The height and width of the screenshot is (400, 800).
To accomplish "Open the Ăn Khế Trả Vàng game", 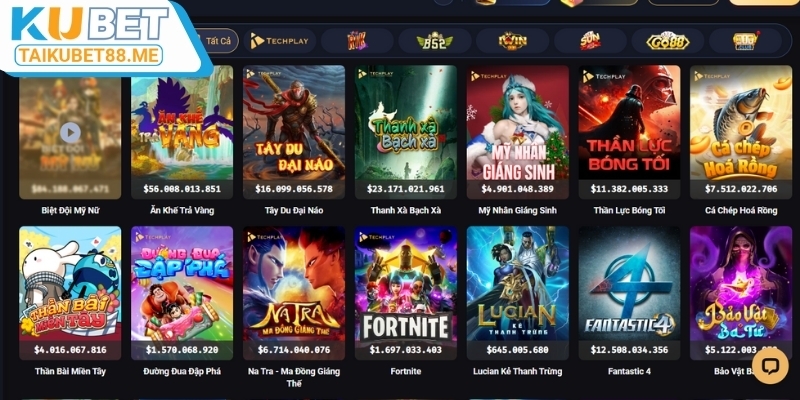I will coord(182,132).
